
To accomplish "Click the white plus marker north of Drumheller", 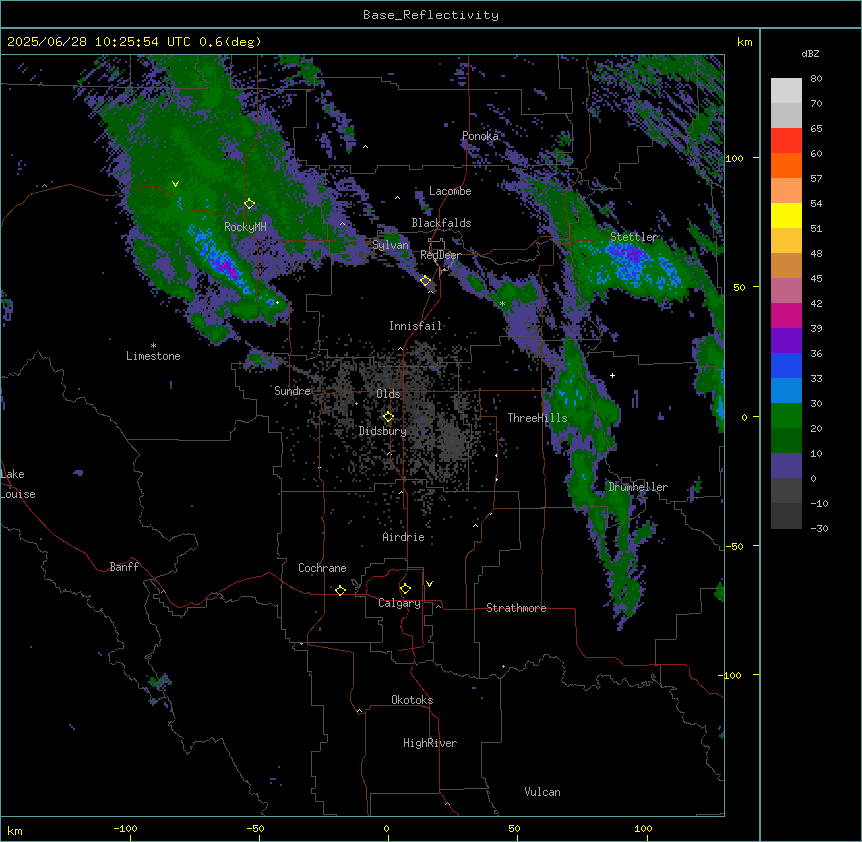I will coord(612,375).
